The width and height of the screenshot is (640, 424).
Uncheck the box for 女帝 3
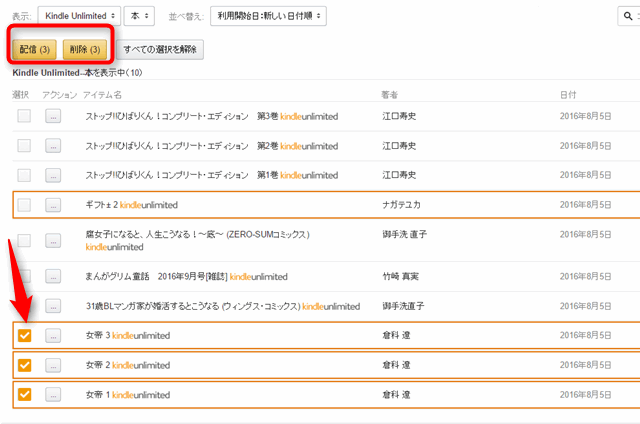(x=24, y=335)
